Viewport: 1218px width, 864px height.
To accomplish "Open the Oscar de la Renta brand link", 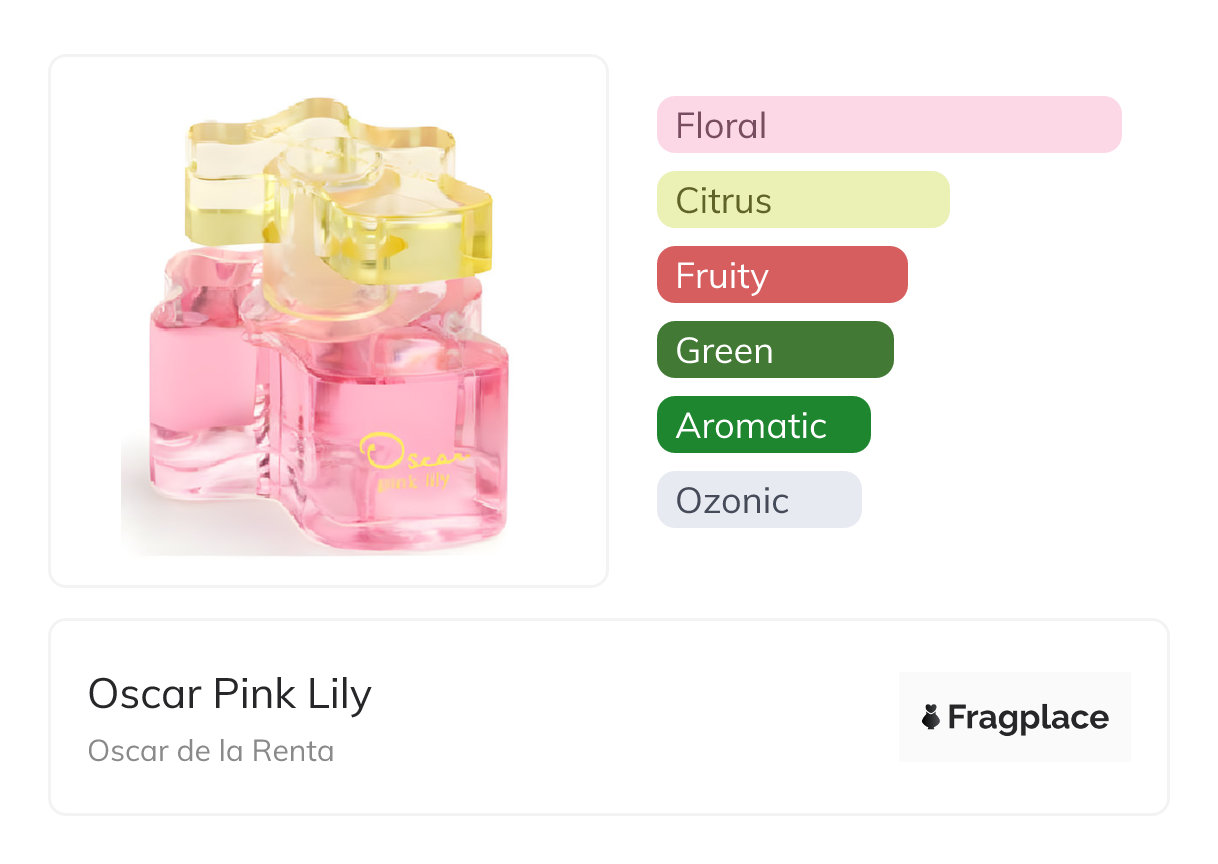I will (x=211, y=750).
